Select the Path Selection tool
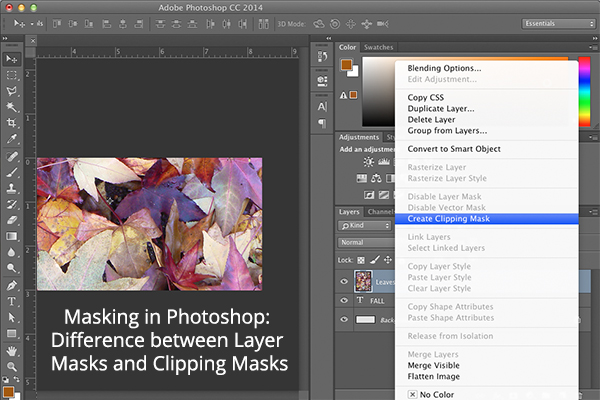The height and width of the screenshot is (400, 600). tap(11, 317)
